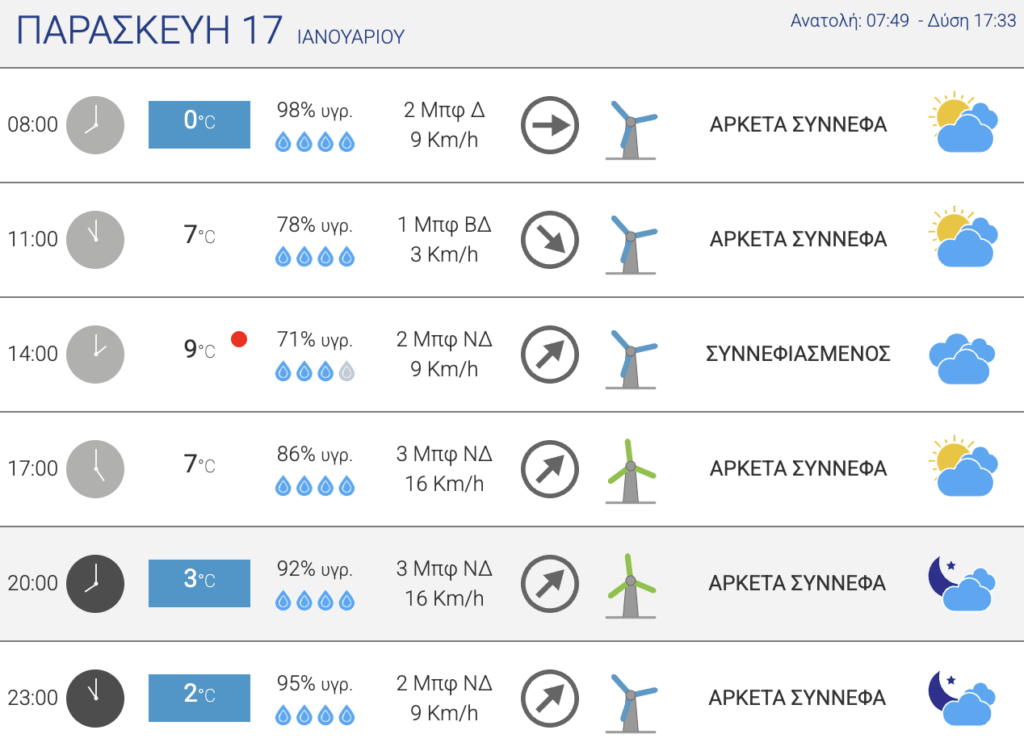Viewport: 1024px width, 751px height.
Task: Click the blue wind turbine at 14:00
Action: click(x=630, y=357)
